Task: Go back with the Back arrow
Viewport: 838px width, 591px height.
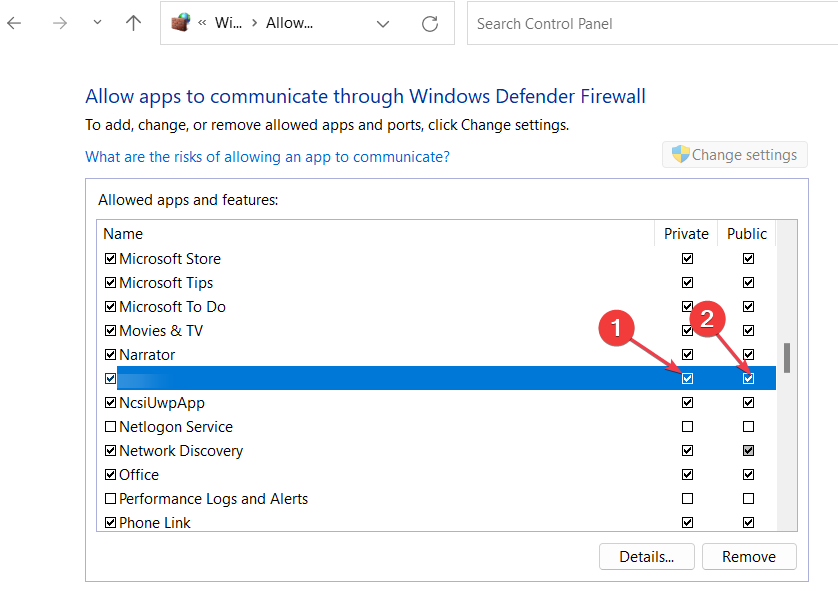Action: tap(14, 23)
